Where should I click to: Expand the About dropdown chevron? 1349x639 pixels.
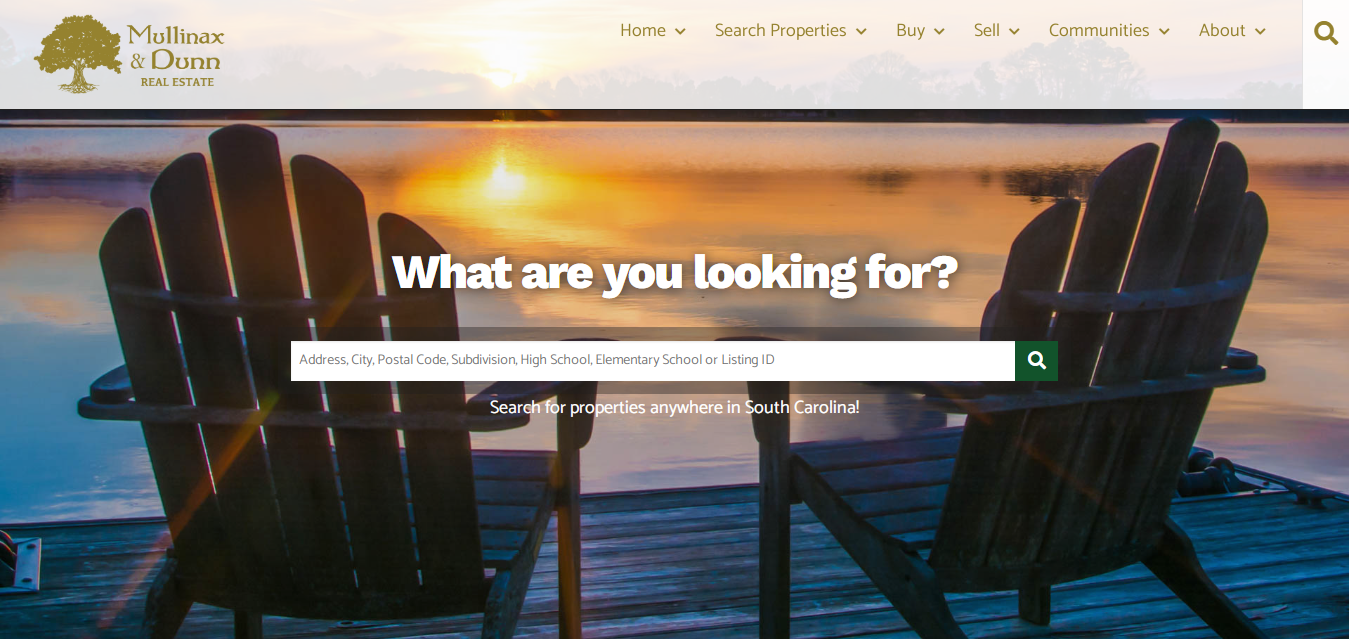coord(1260,32)
